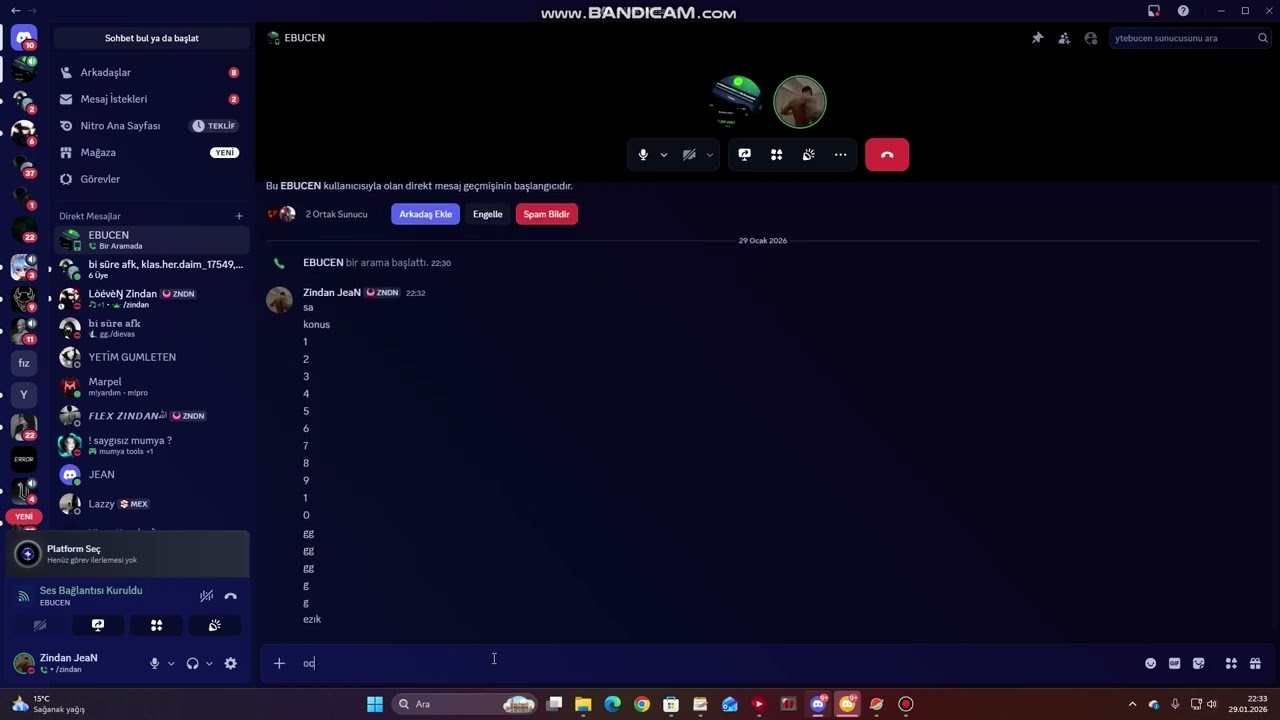Add friends to DM icon
The height and width of the screenshot is (720, 1280).
pyautogui.click(x=1064, y=38)
